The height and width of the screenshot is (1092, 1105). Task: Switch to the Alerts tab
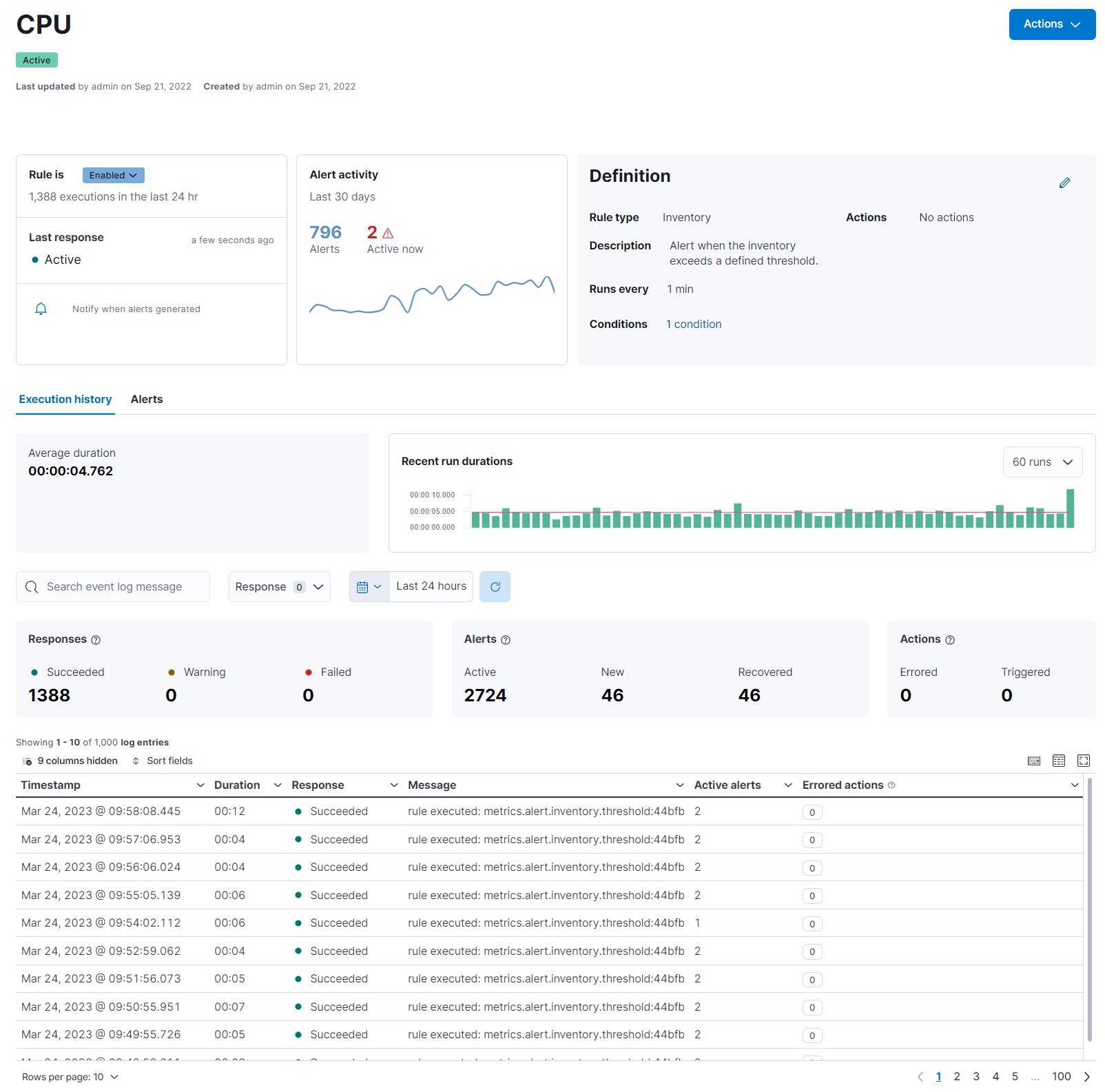[x=146, y=400]
